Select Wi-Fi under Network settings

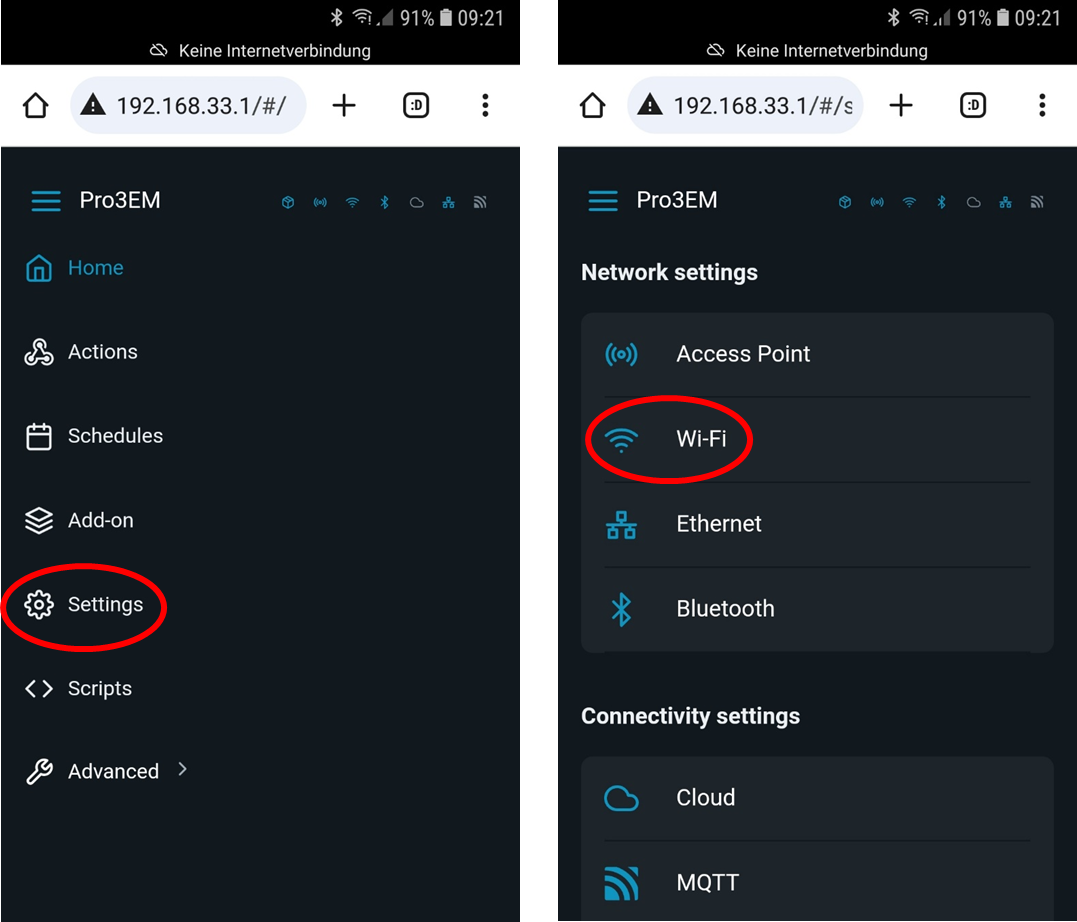pos(817,439)
